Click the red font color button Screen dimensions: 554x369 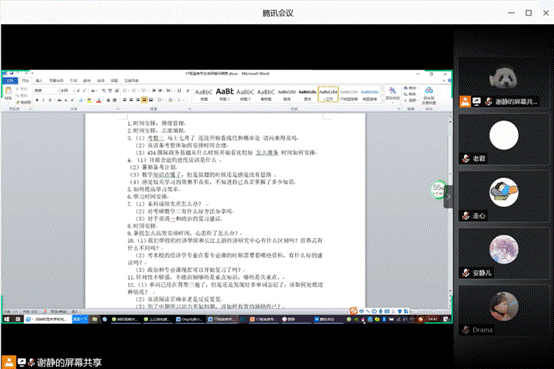pos(99,100)
